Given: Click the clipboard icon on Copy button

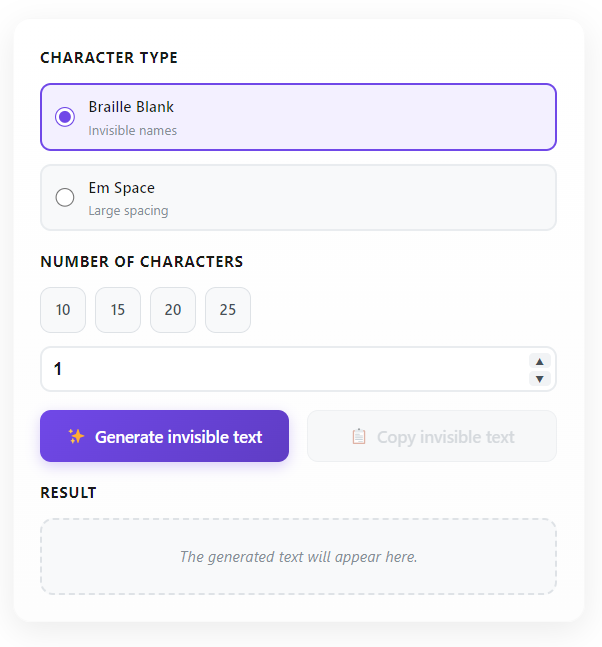Looking at the screenshot, I should 359,437.
